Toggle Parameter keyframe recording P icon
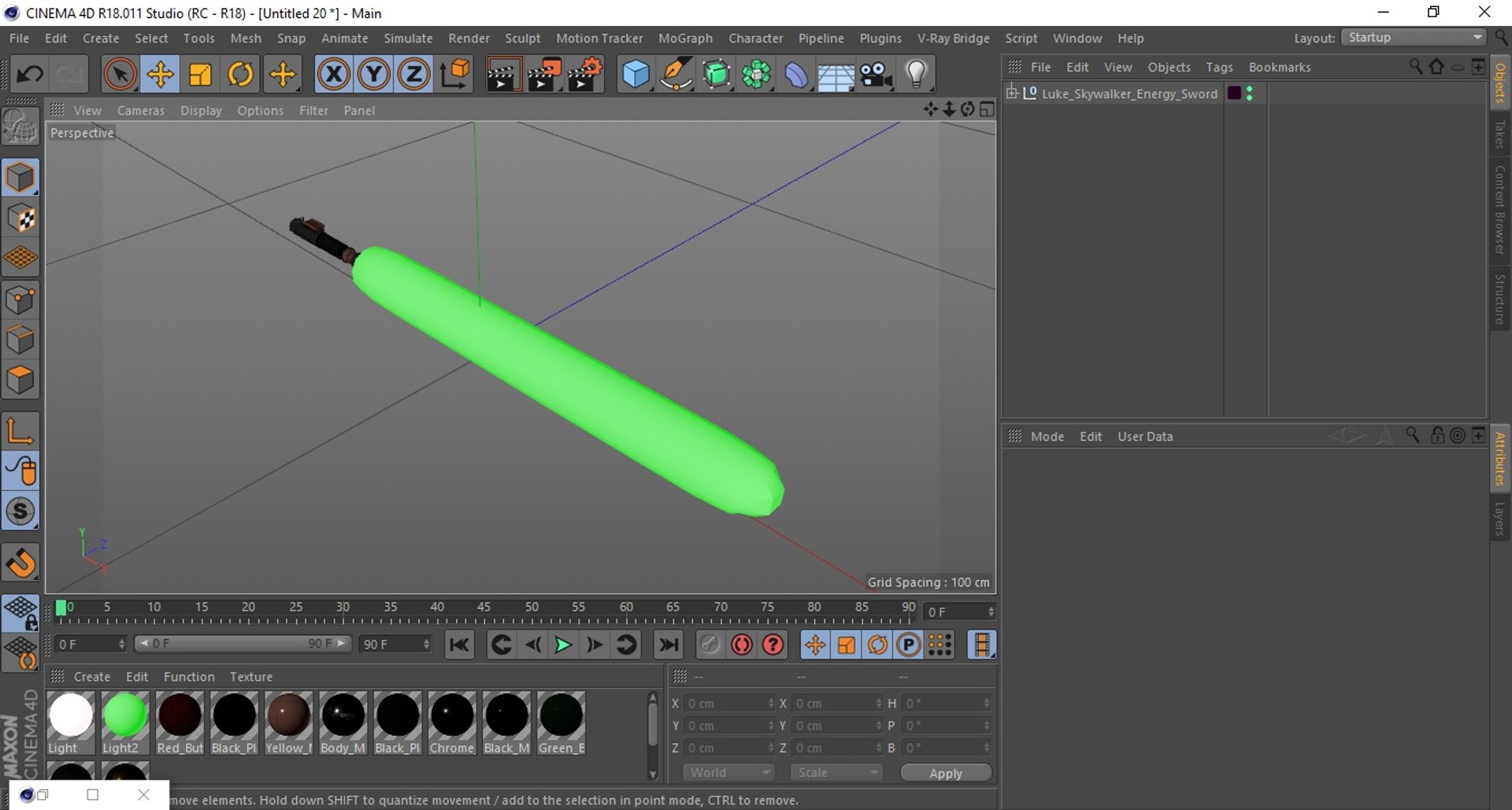The height and width of the screenshot is (810, 1512). (909, 645)
